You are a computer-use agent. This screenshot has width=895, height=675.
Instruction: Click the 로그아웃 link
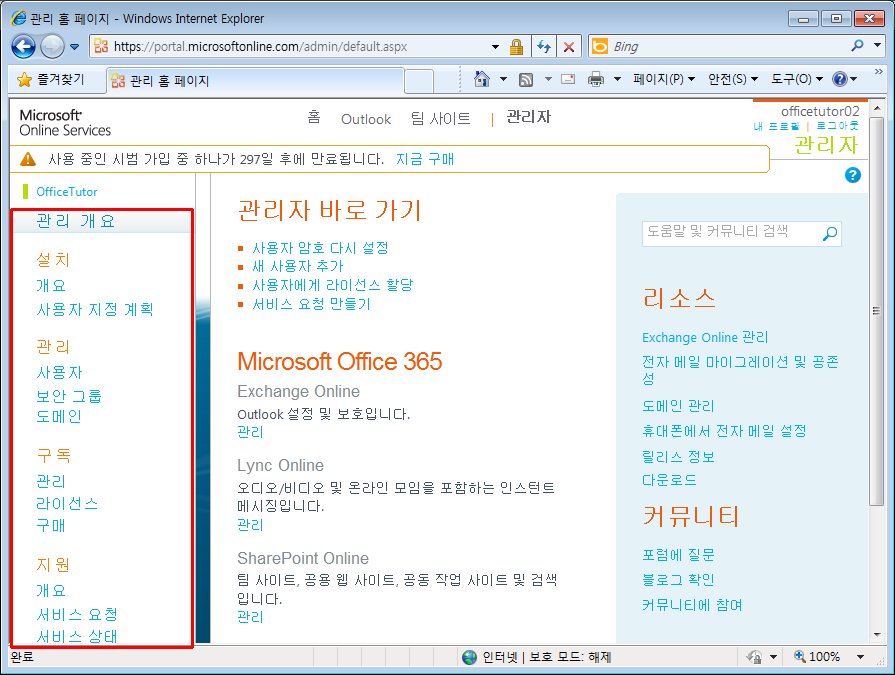pos(837,126)
